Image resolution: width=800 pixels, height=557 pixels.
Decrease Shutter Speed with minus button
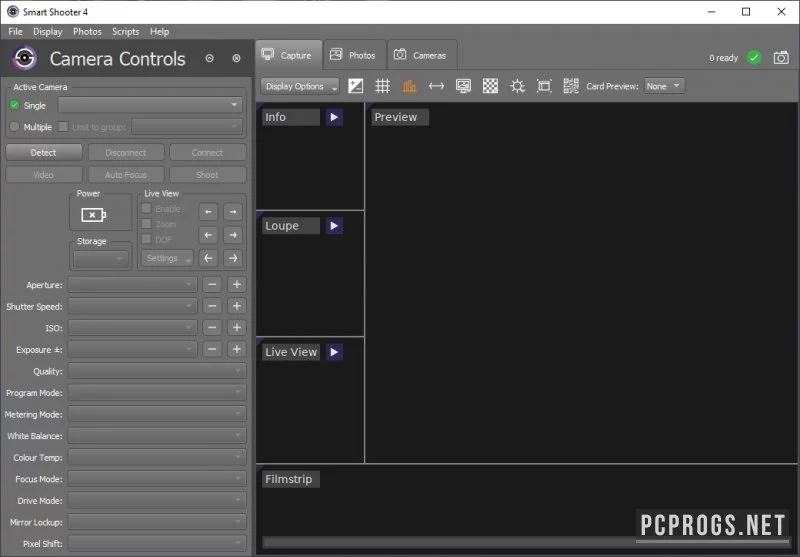pos(212,306)
